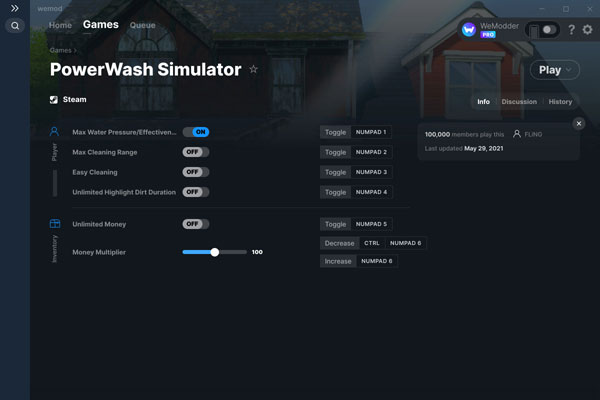Open the History tab

point(560,102)
